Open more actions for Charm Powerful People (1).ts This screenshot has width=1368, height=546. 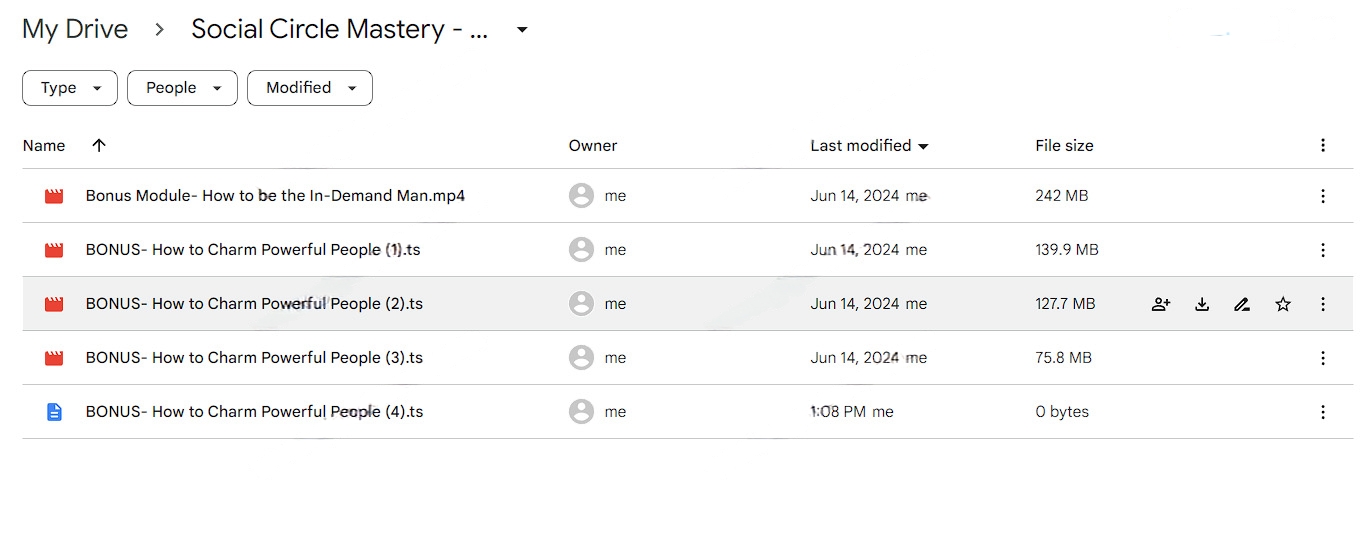1323,250
